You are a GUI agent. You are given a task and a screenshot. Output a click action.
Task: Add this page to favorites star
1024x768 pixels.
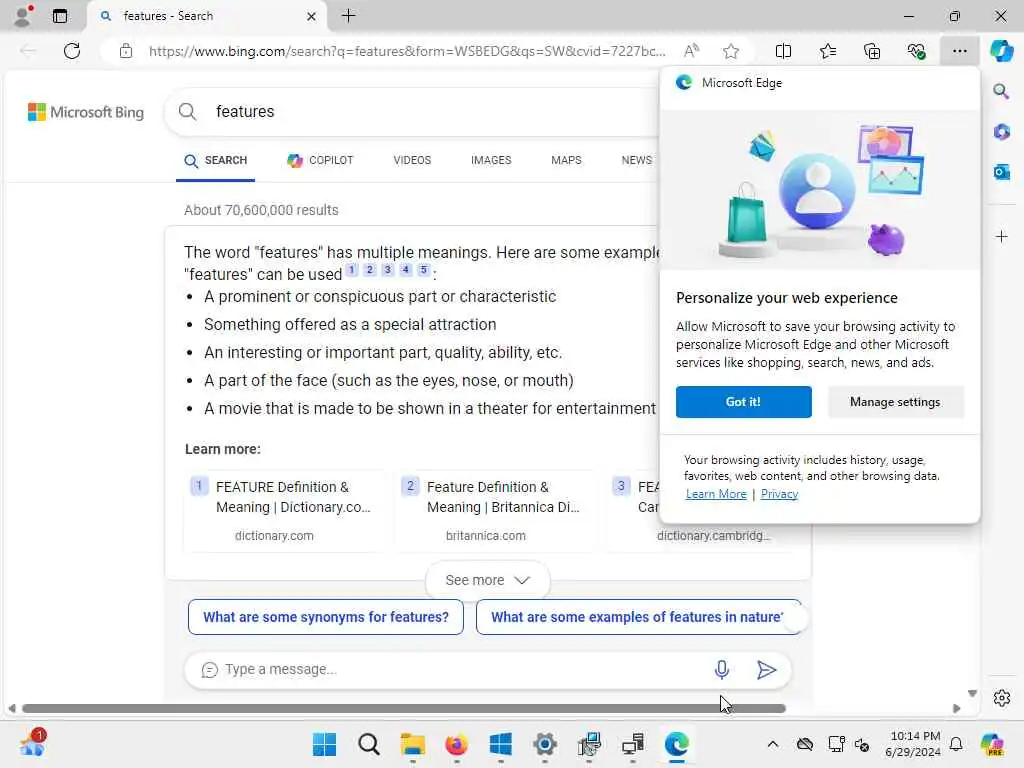[x=731, y=51]
